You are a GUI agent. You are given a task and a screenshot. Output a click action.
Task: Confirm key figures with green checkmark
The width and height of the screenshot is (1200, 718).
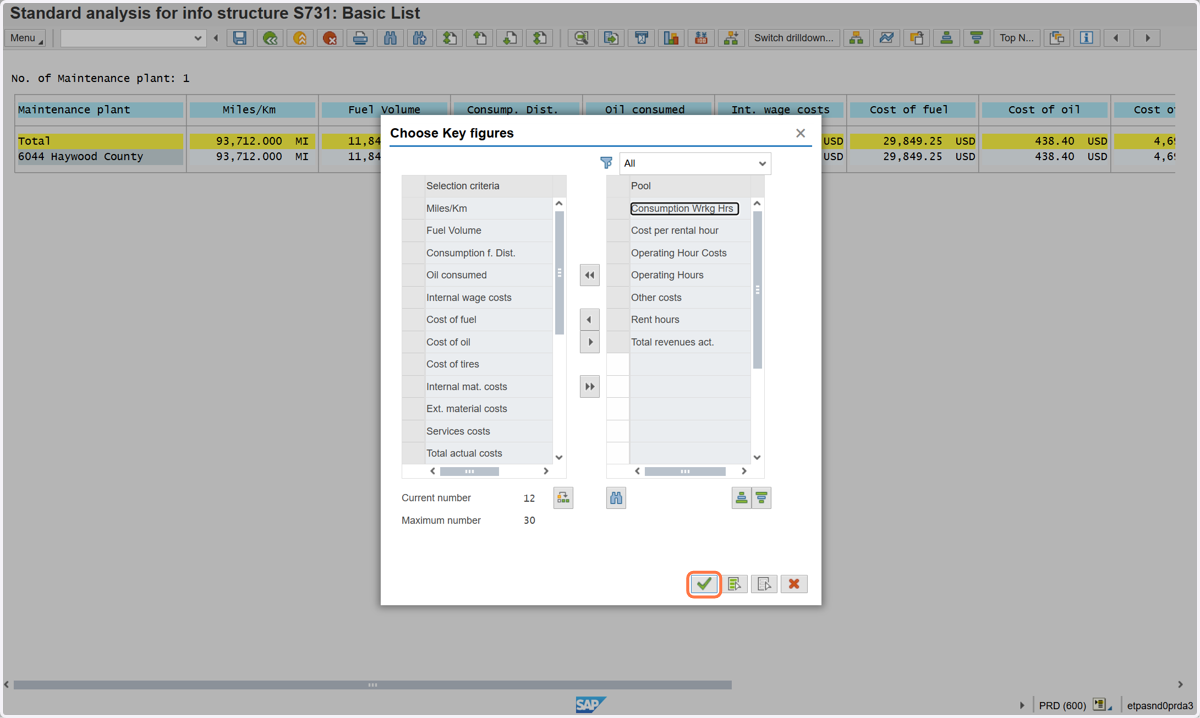click(x=705, y=584)
